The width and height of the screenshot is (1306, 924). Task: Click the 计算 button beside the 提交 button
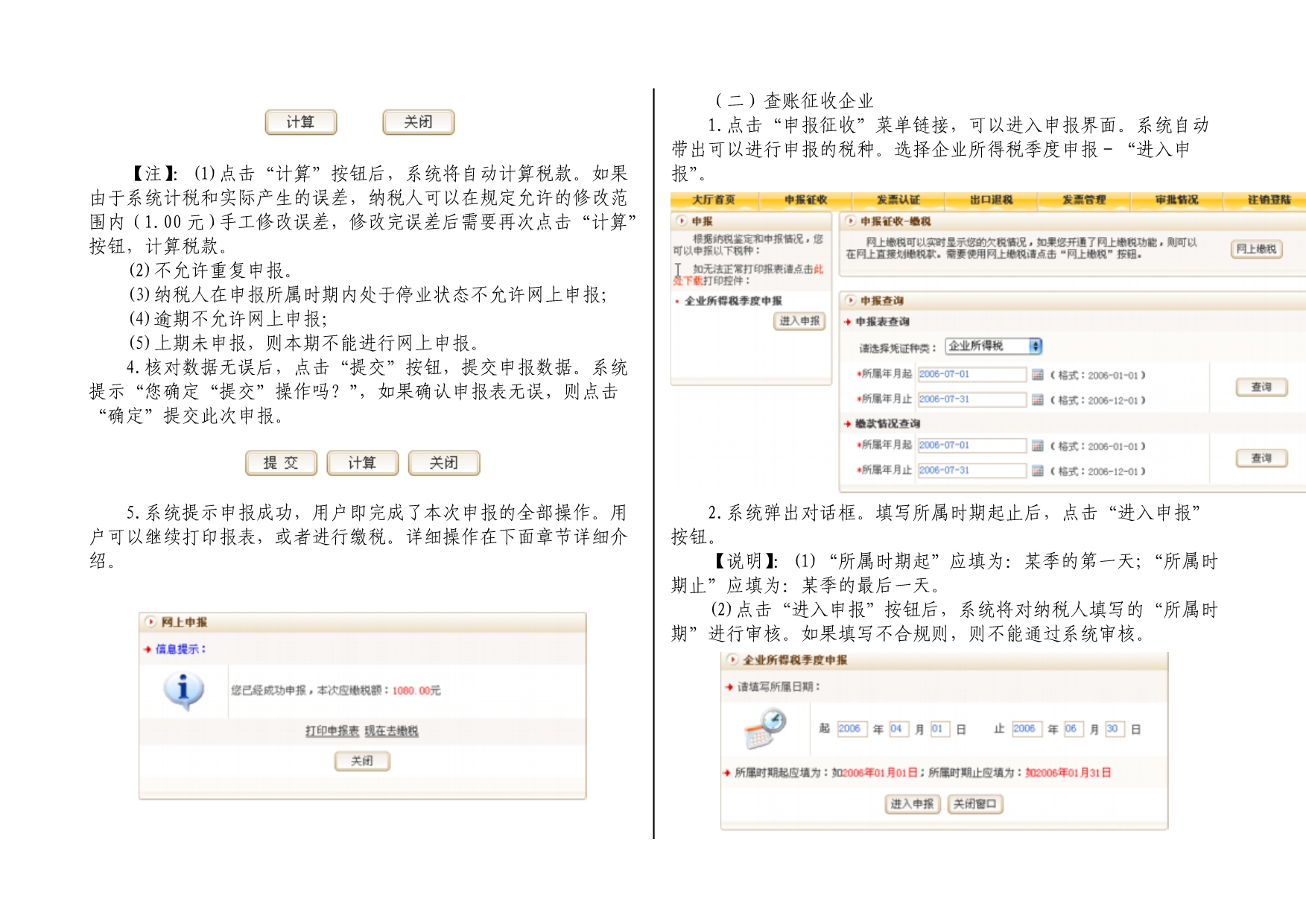(362, 463)
